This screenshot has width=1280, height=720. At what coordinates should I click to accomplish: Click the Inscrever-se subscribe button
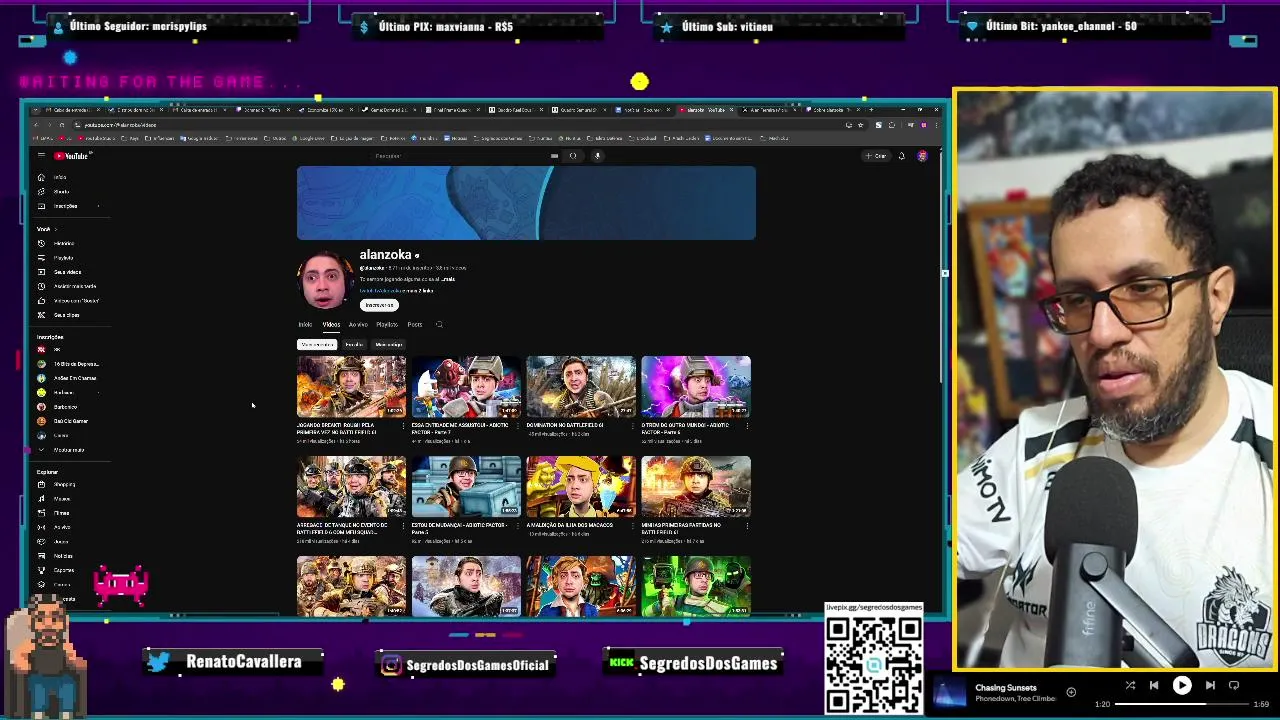click(x=379, y=305)
